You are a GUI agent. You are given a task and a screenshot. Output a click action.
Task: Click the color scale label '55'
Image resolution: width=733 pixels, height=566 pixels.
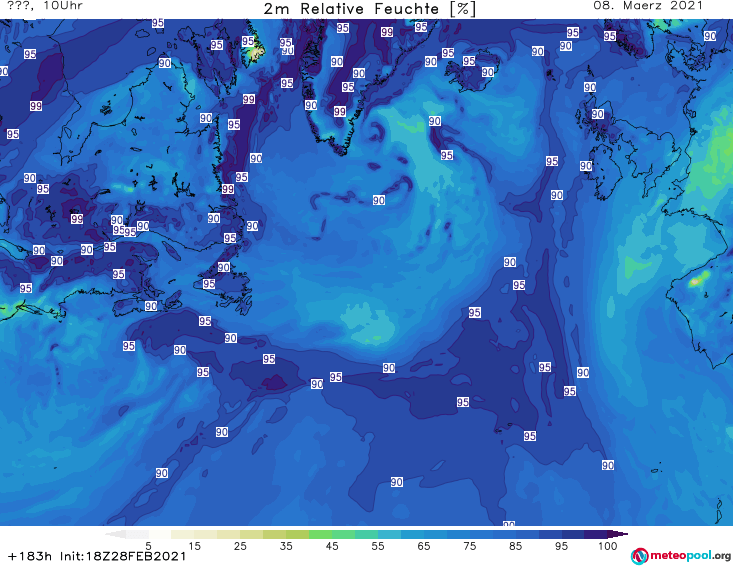(378, 546)
